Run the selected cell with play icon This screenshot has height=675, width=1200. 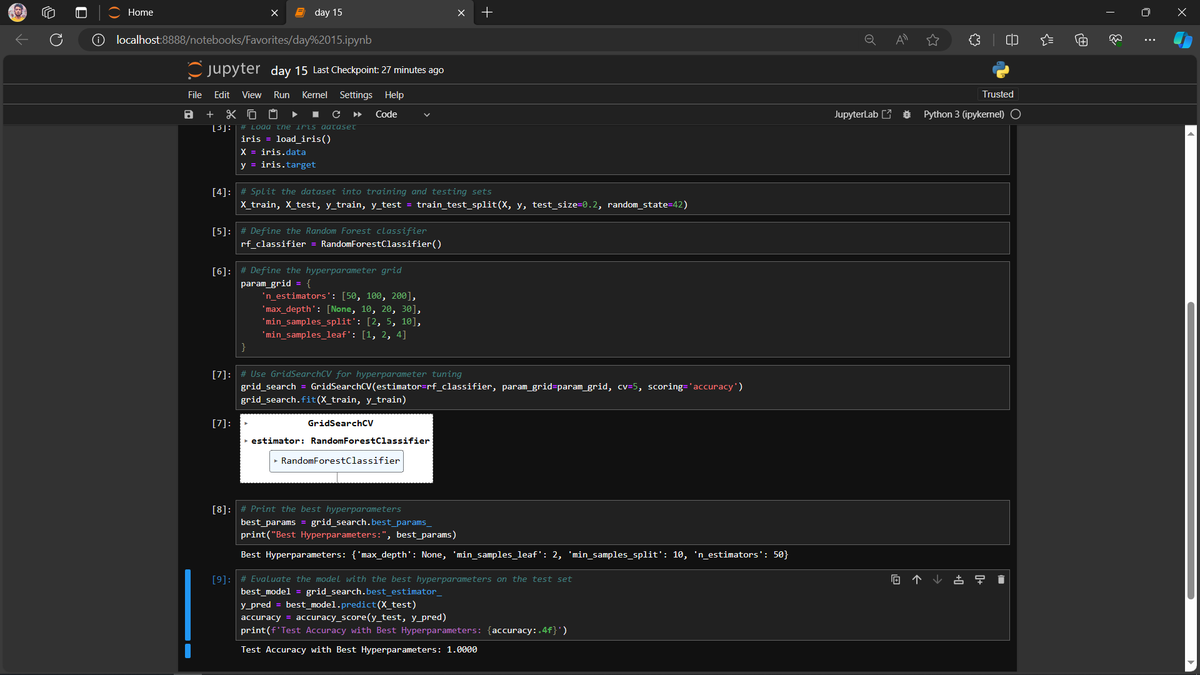(295, 114)
